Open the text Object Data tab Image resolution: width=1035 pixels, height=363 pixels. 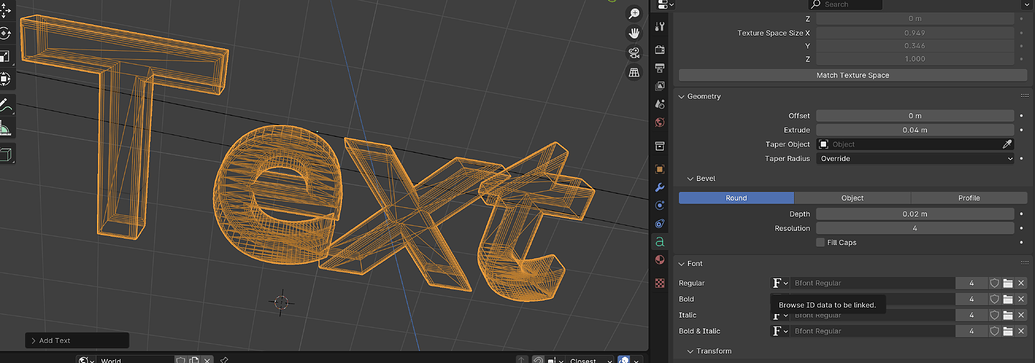tap(659, 242)
